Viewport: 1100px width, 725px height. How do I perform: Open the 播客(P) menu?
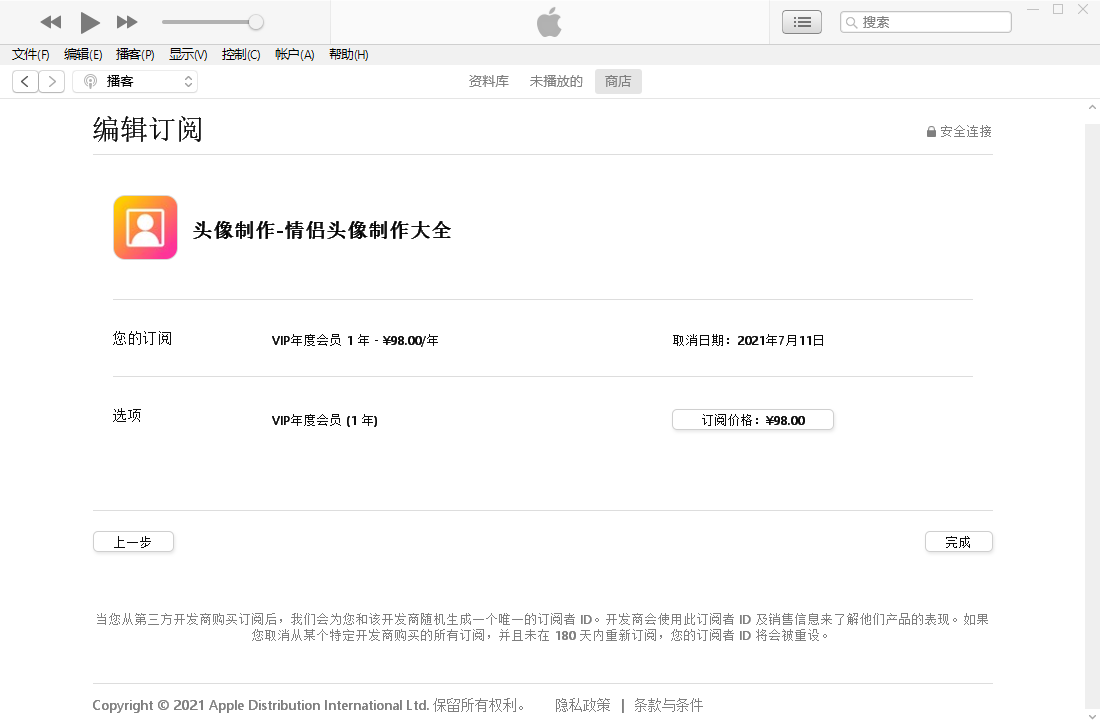pyautogui.click(x=135, y=55)
